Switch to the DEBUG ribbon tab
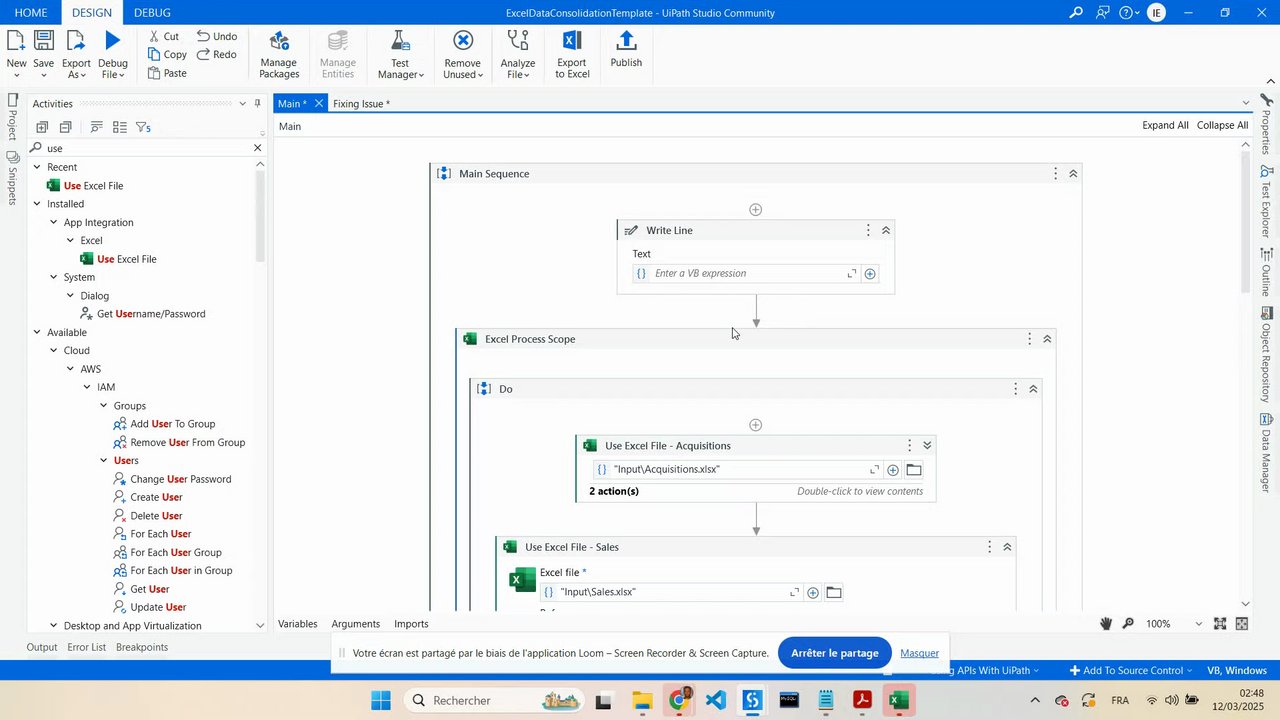The image size is (1280, 720). [152, 13]
